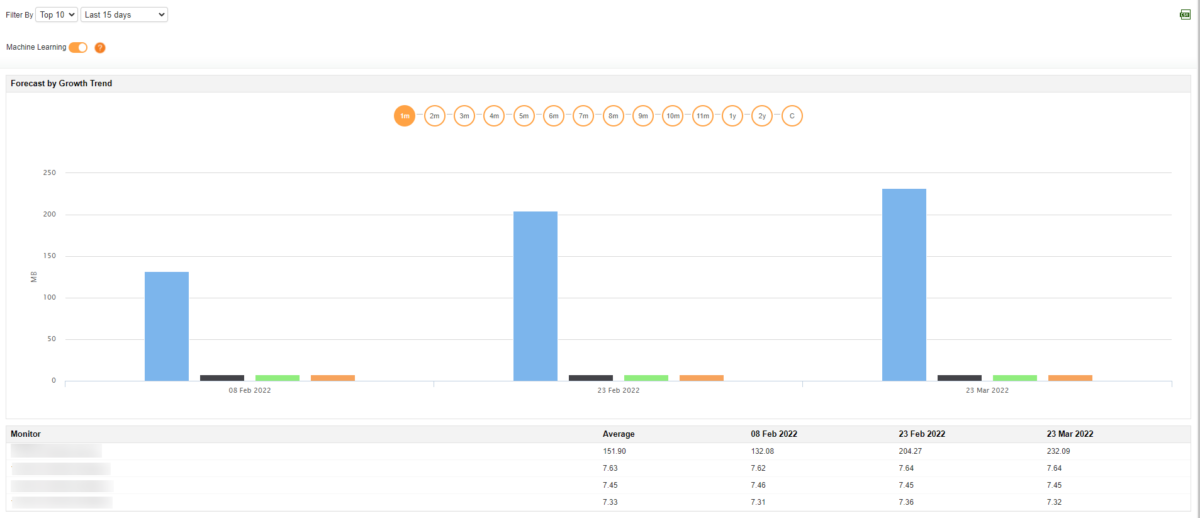Click the green bar for 08 Feb 2022
The image size is (1200, 518).
pos(277,378)
